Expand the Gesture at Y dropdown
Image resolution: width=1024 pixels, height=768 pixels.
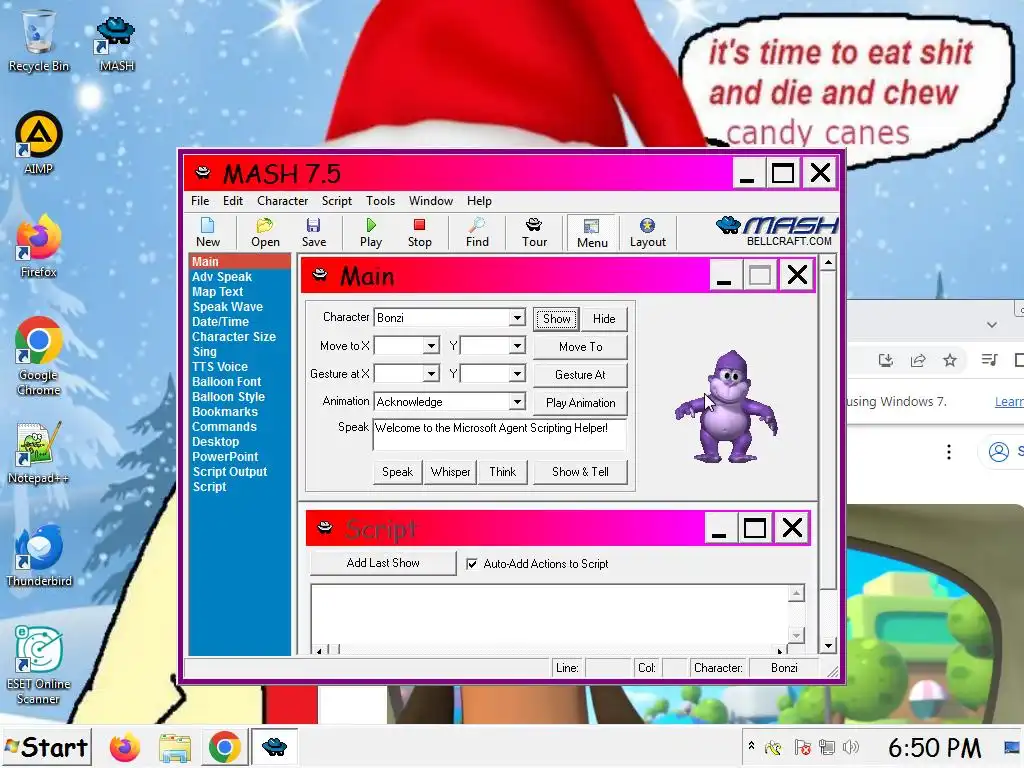pos(517,374)
